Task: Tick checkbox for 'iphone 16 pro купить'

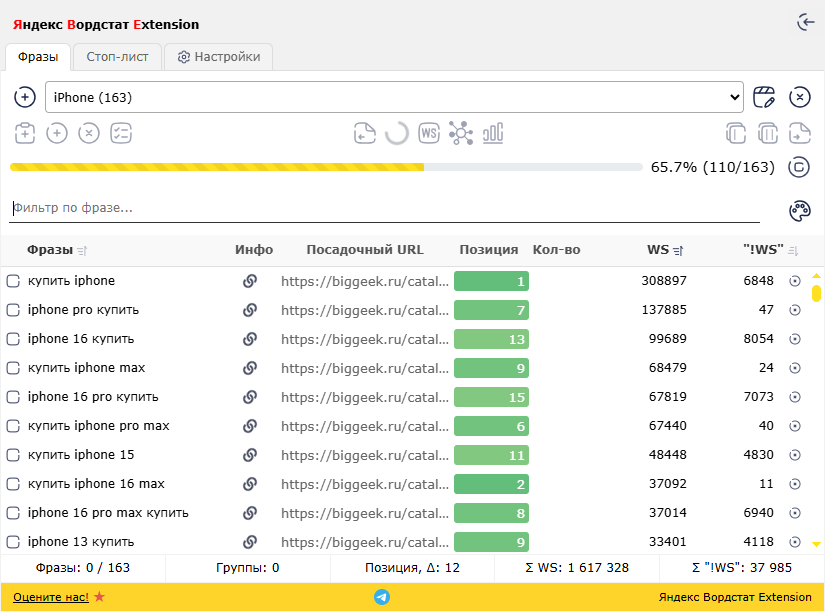Action: pyautogui.click(x=13, y=397)
